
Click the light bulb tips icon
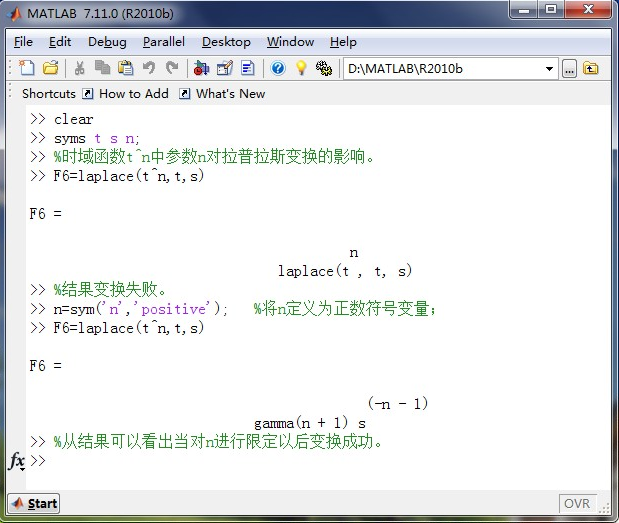(x=301, y=68)
